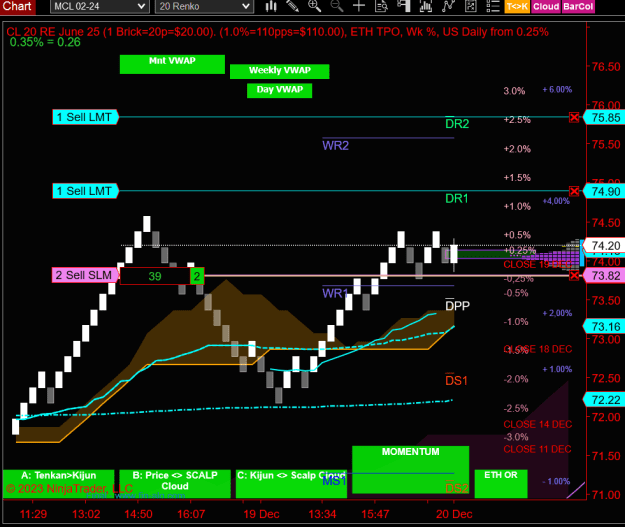Viewport: 625px width, 527px height.
Task: Click the 74.20 current price marker
Action: pos(604,246)
